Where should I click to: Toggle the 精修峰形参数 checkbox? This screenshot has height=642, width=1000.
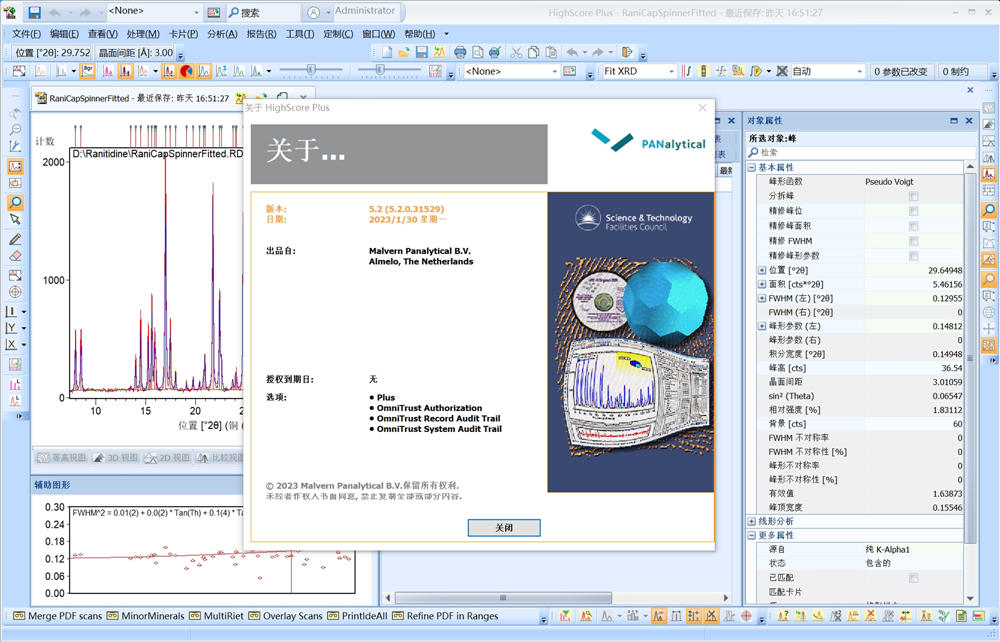tap(913, 256)
